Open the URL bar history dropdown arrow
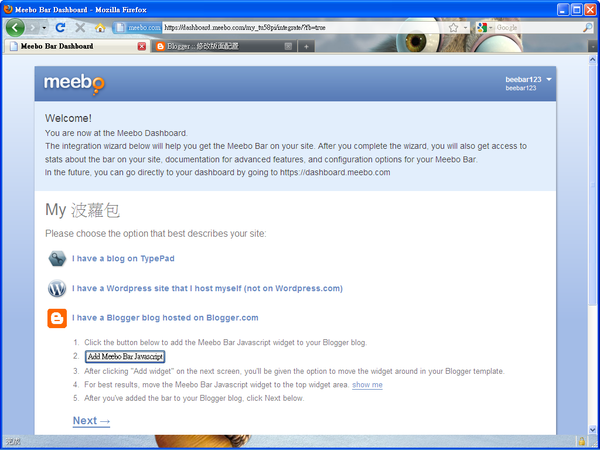 click(465, 28)
